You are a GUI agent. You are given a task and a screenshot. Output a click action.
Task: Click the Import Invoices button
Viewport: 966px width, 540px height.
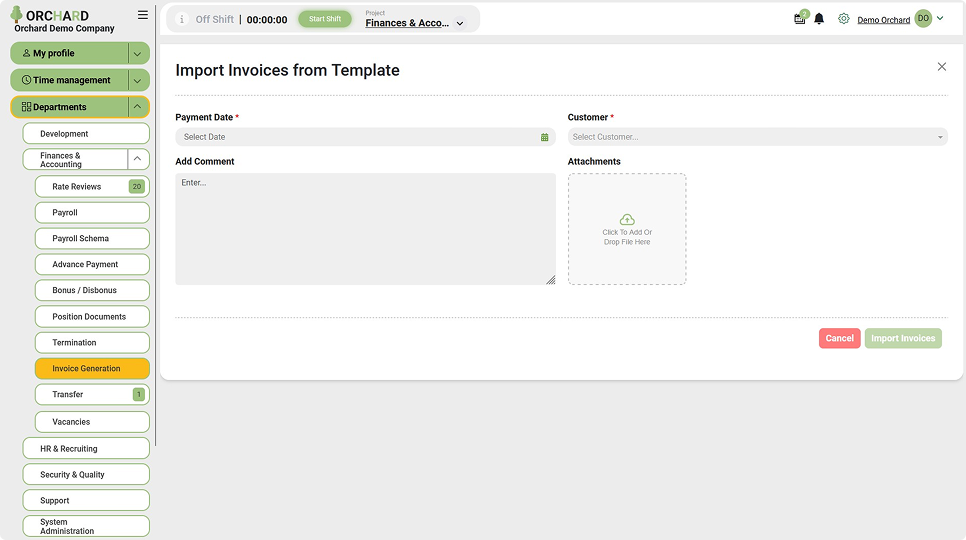click(903, 338)
